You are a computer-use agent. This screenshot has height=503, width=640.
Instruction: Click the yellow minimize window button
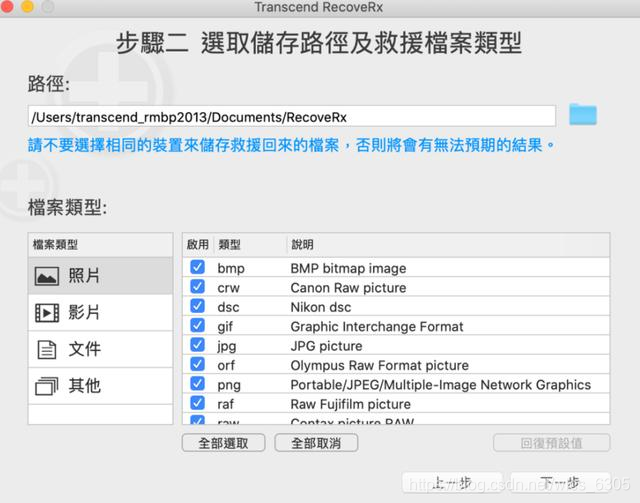pos(27,6)
